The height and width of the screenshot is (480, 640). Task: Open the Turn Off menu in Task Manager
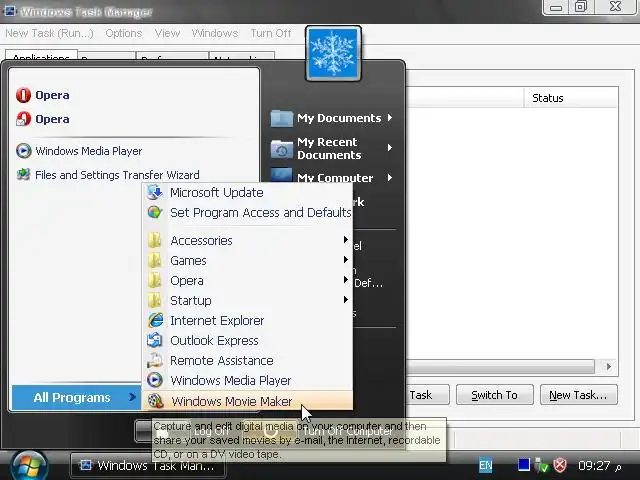[x=271, y=33]
